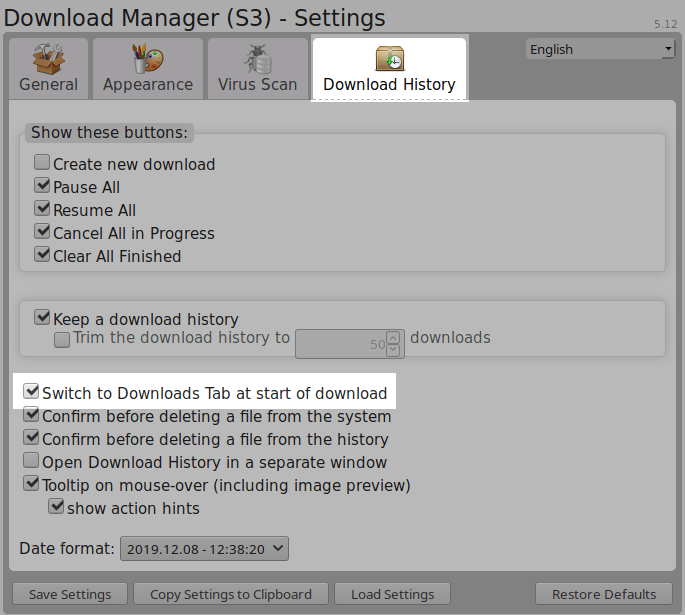Open the Date format dropdown
Screen dimensions: 685x615
(204, 549)
